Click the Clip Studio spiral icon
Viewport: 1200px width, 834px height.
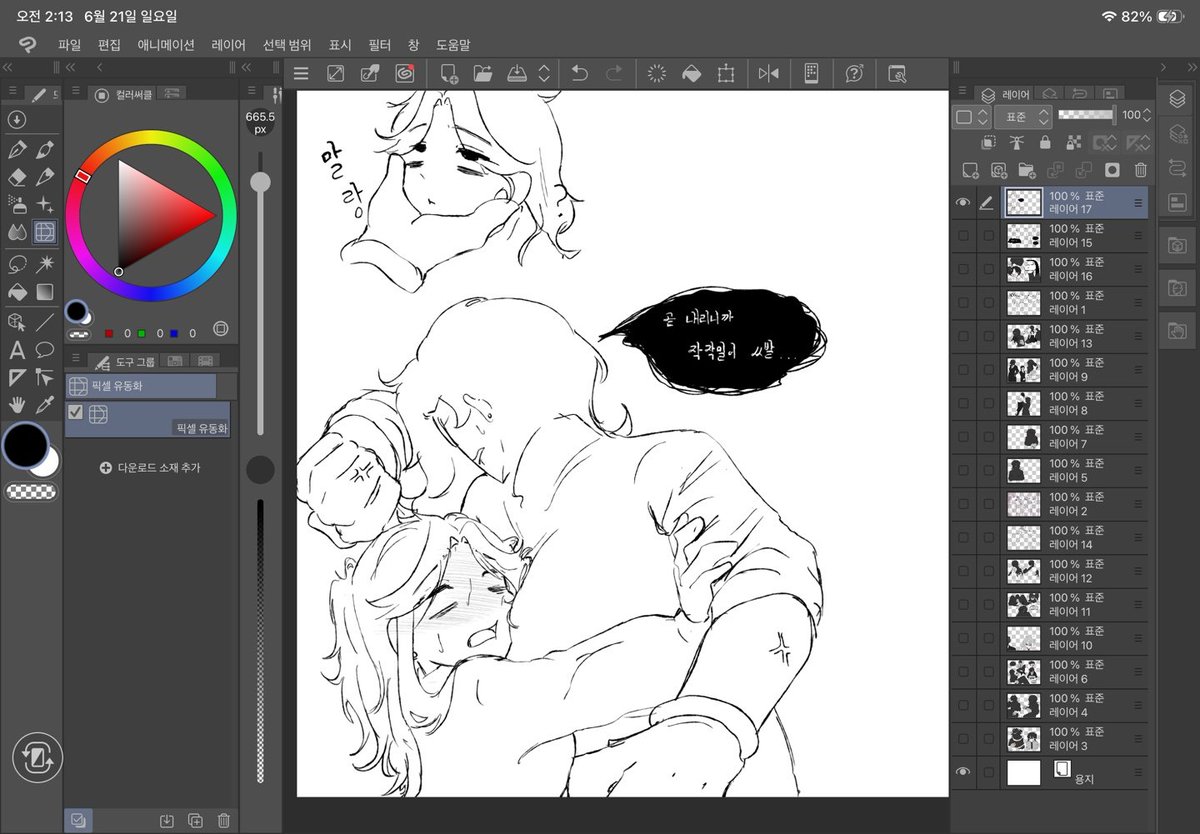[x=404, y=73]
